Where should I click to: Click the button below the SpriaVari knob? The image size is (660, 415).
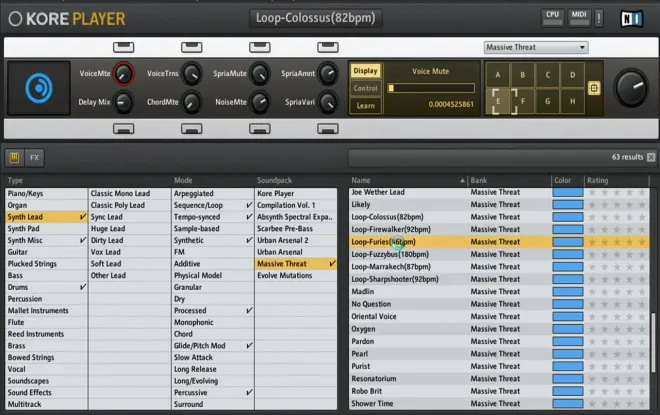328,128
